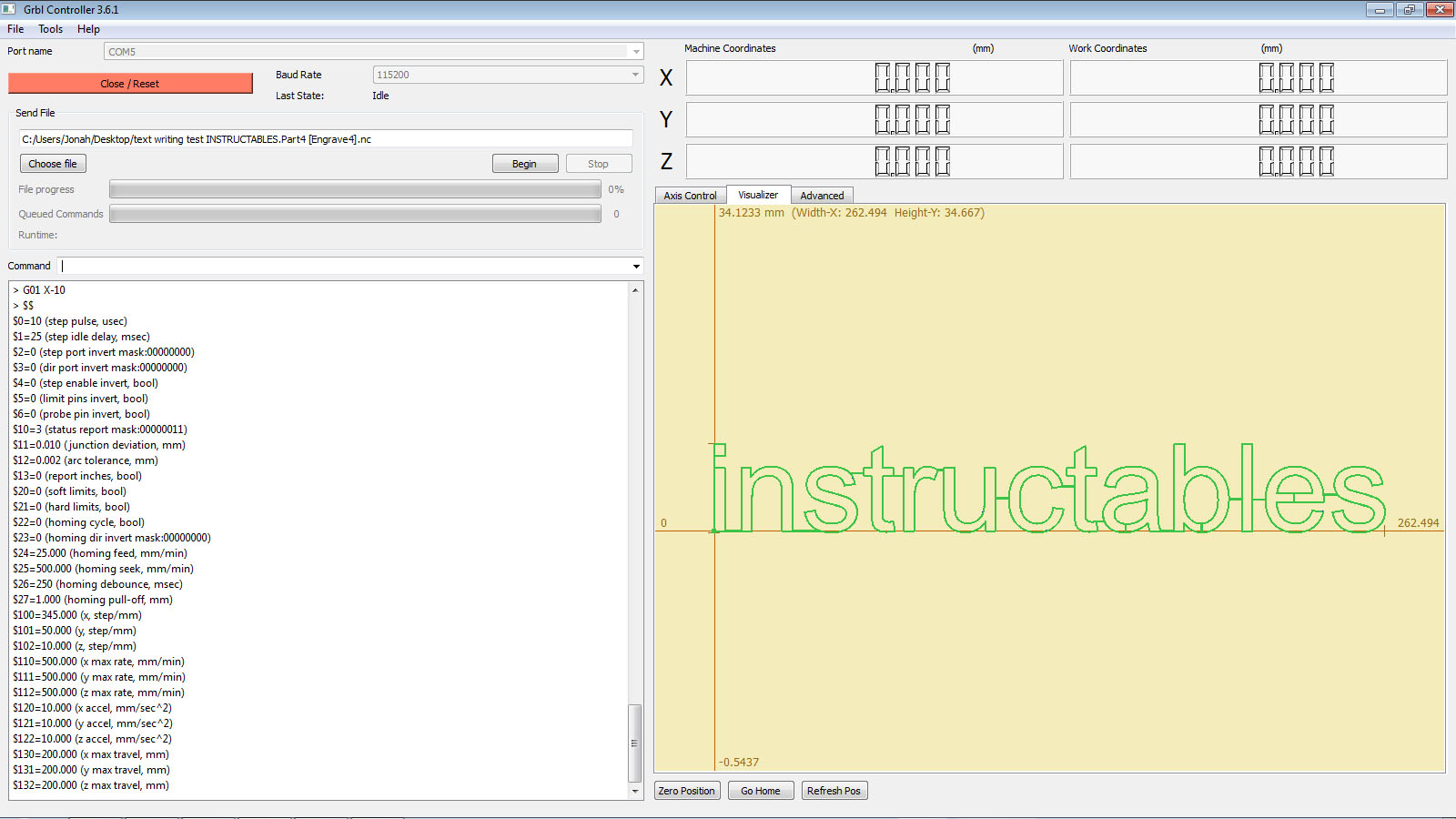
Task: Click the '$$' command line in console
Action: coord(24,306)
